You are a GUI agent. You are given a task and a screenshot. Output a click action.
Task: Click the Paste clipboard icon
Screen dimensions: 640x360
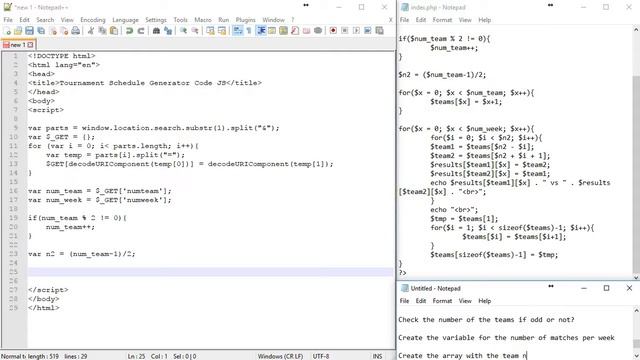click(114, 31)
